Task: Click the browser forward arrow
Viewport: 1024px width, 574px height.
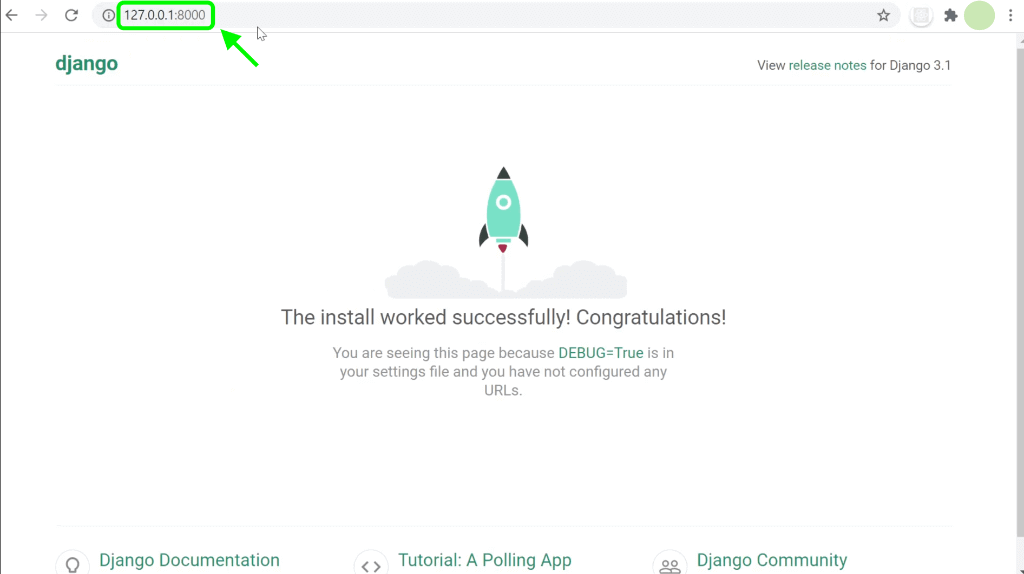Action: point(41,15)
